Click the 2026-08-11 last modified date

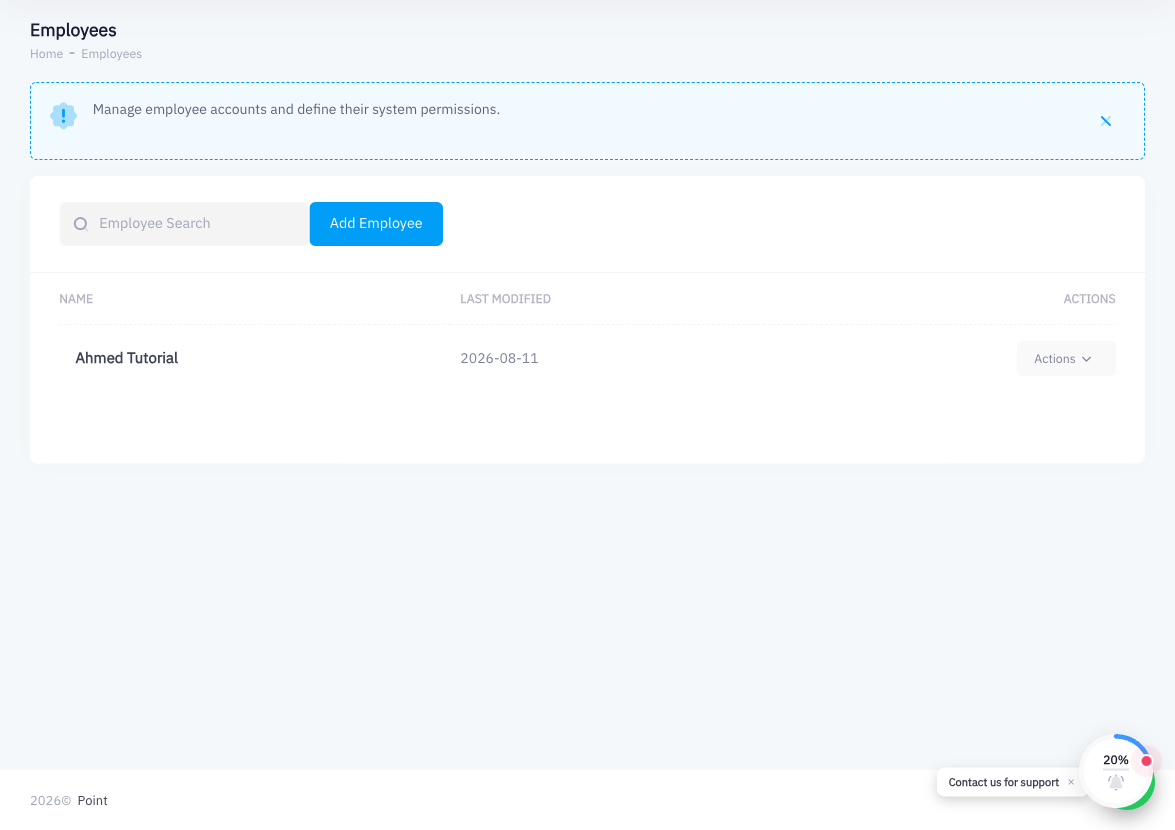[499, 358]
